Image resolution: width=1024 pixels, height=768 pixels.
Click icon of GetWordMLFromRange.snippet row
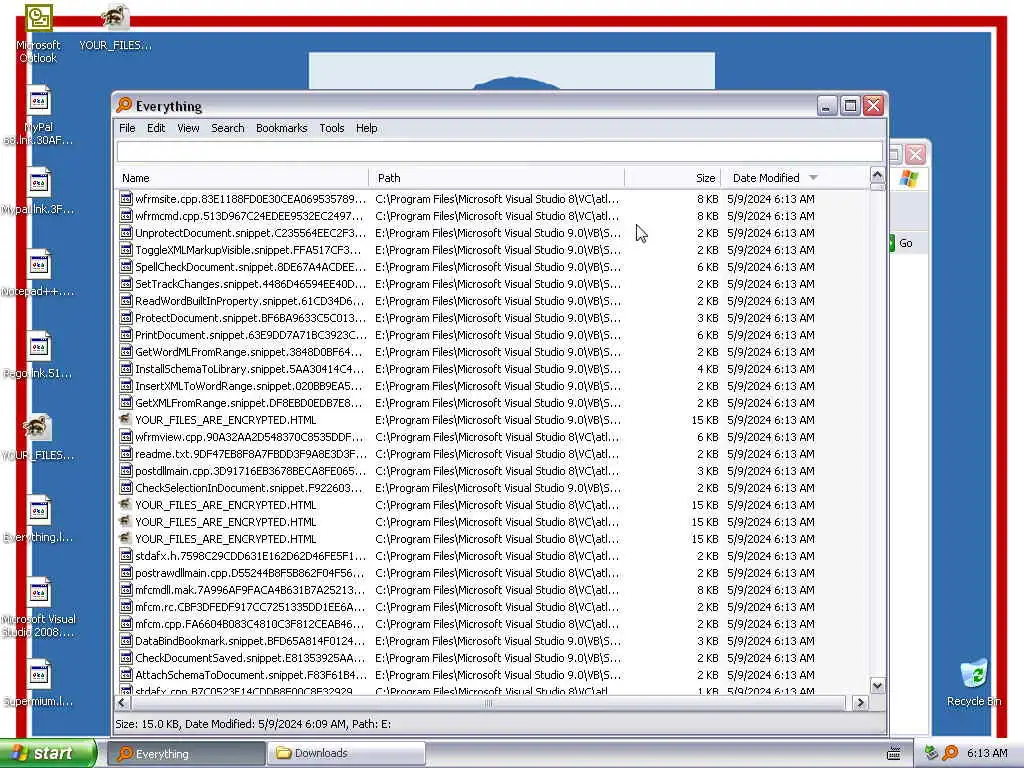[x=126, y=351]
